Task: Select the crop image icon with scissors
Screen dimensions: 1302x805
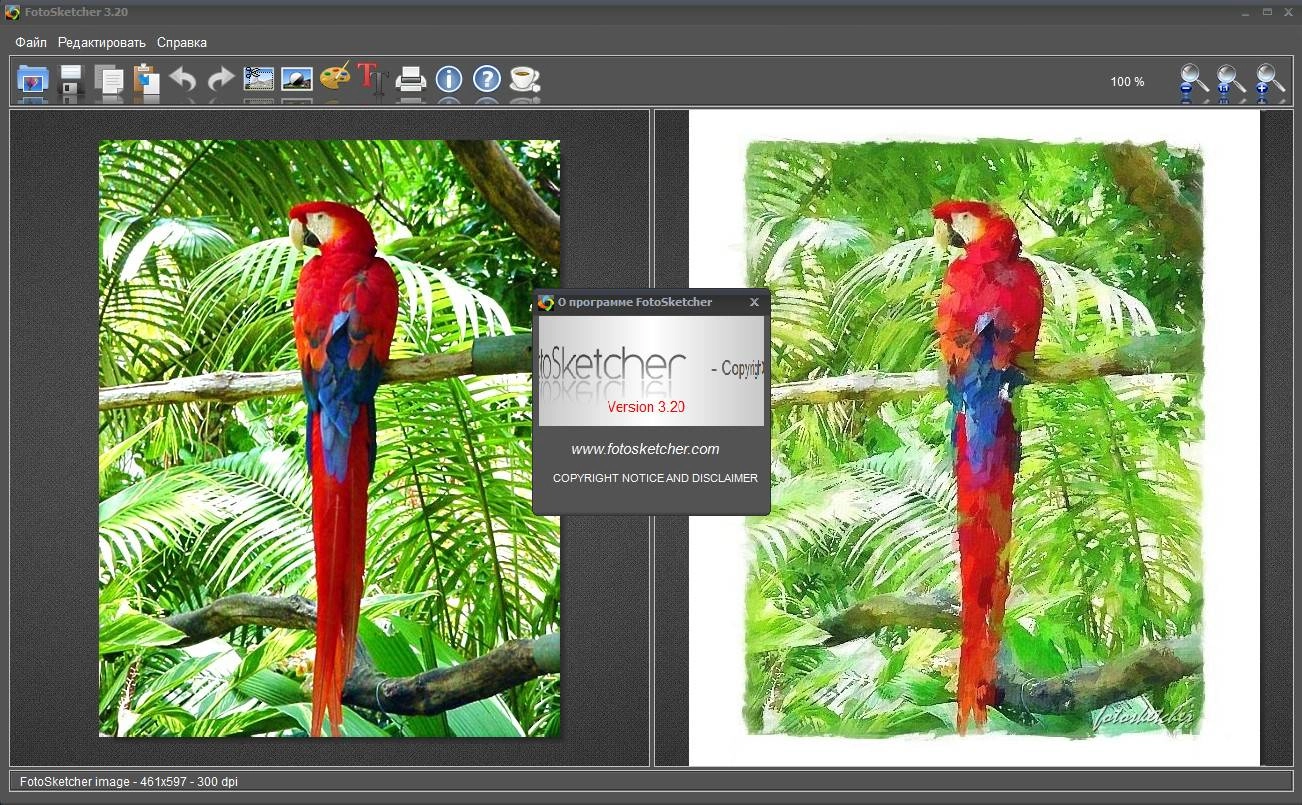Action: click(x=259, y=79)
